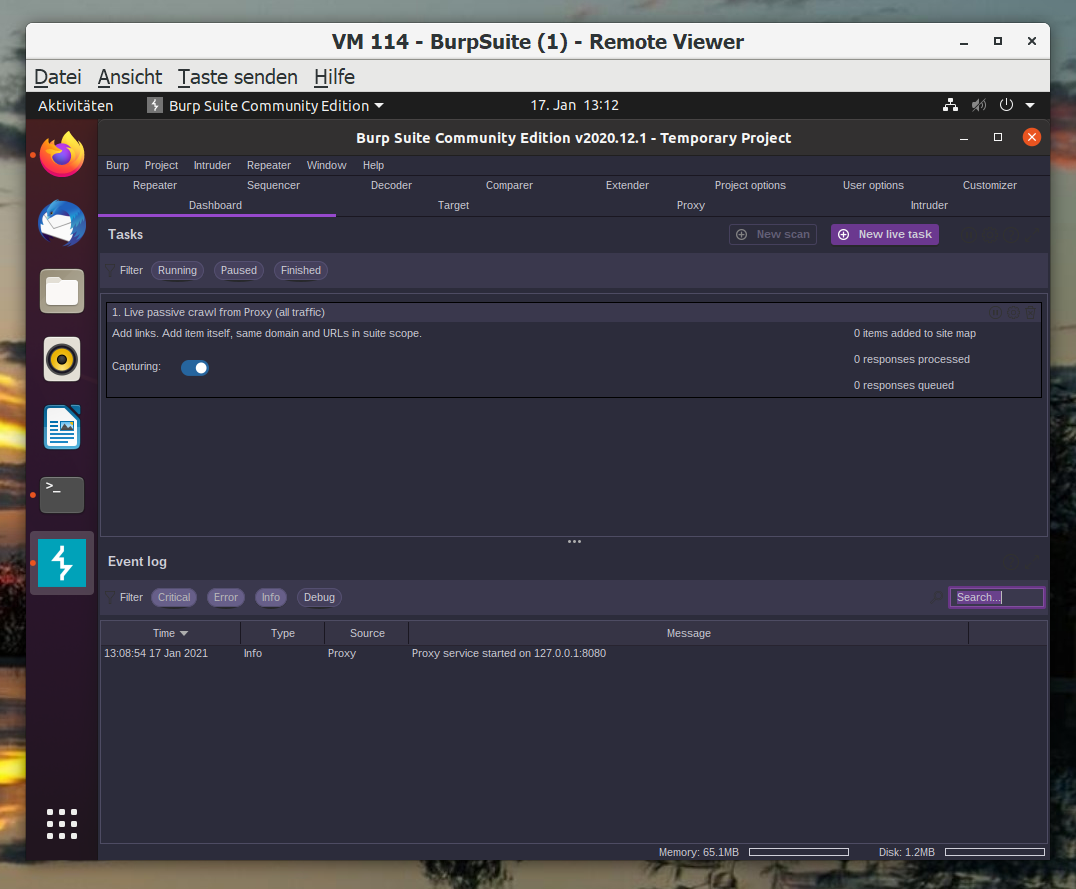1076x889 pixels.
Task: Click the New live task button
Action: pos(884,234)
